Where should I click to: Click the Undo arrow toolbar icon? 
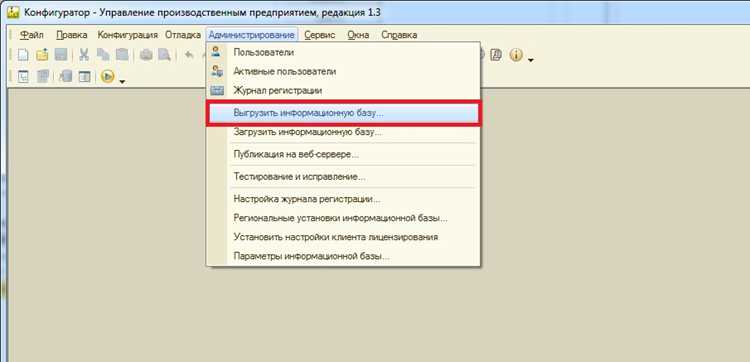click(189, 55)
